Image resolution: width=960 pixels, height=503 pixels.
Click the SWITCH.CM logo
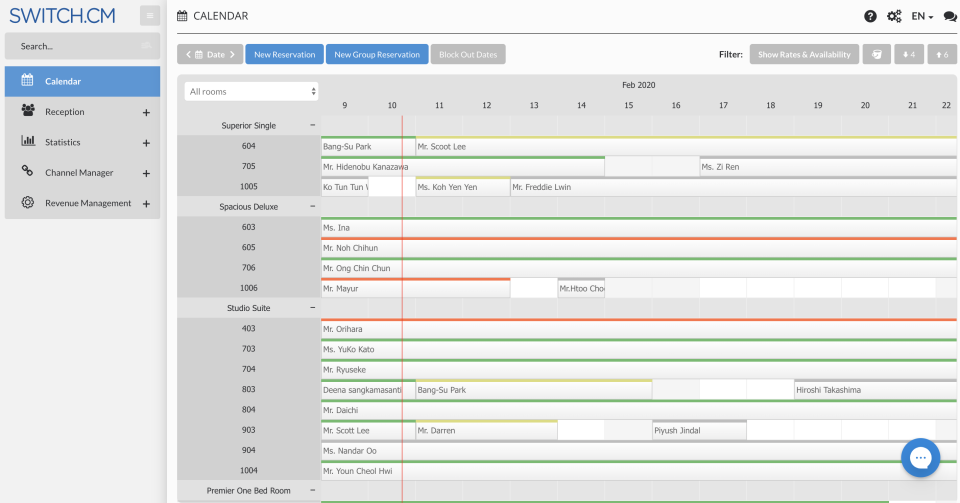coord(62,15)
